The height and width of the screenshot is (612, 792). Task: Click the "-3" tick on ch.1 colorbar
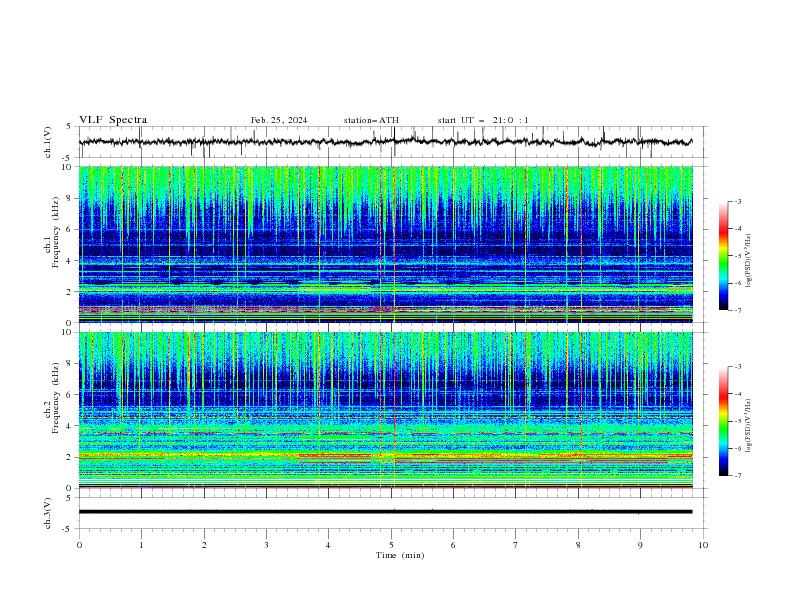[x=738, y=201]
